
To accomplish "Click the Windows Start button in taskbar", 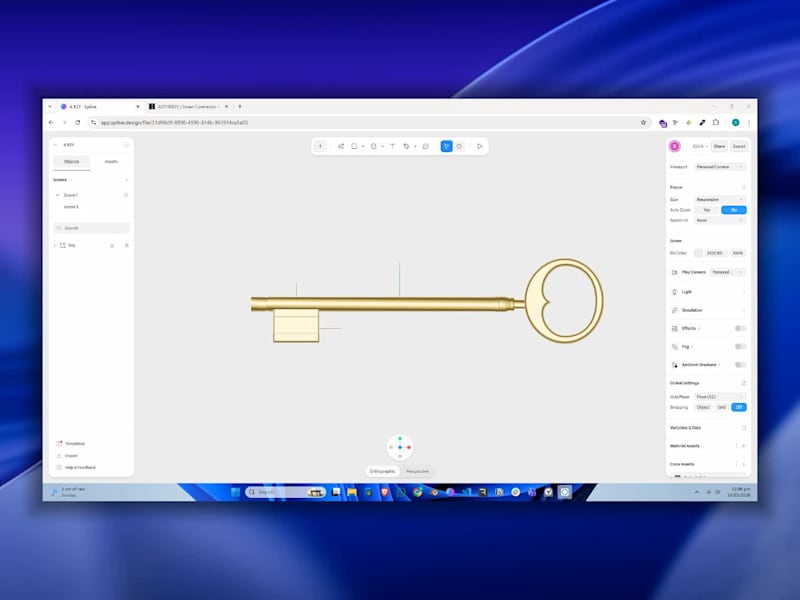I will (235, 492).
